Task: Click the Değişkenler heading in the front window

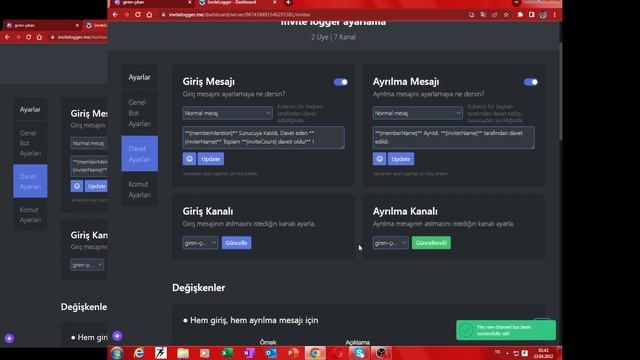Action: 198,288
